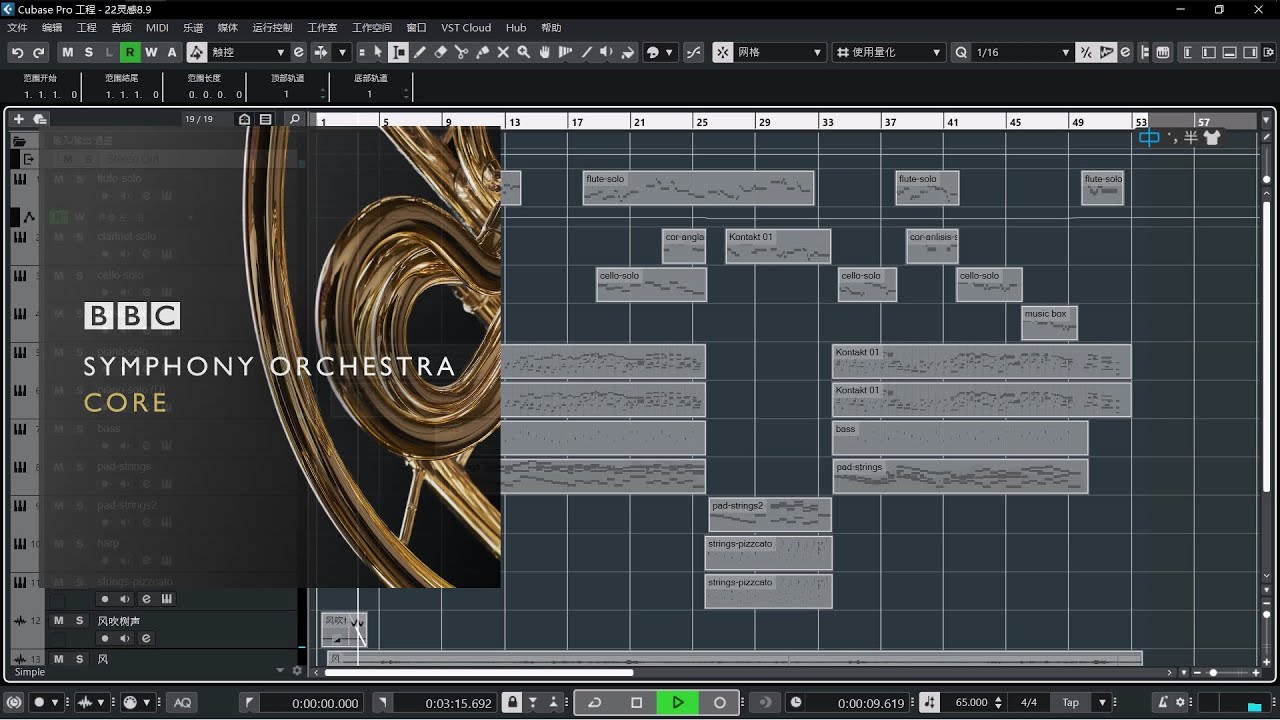
Task: Select the Split scissors tool
Action: pyautogui.click(x=461, y=52)
